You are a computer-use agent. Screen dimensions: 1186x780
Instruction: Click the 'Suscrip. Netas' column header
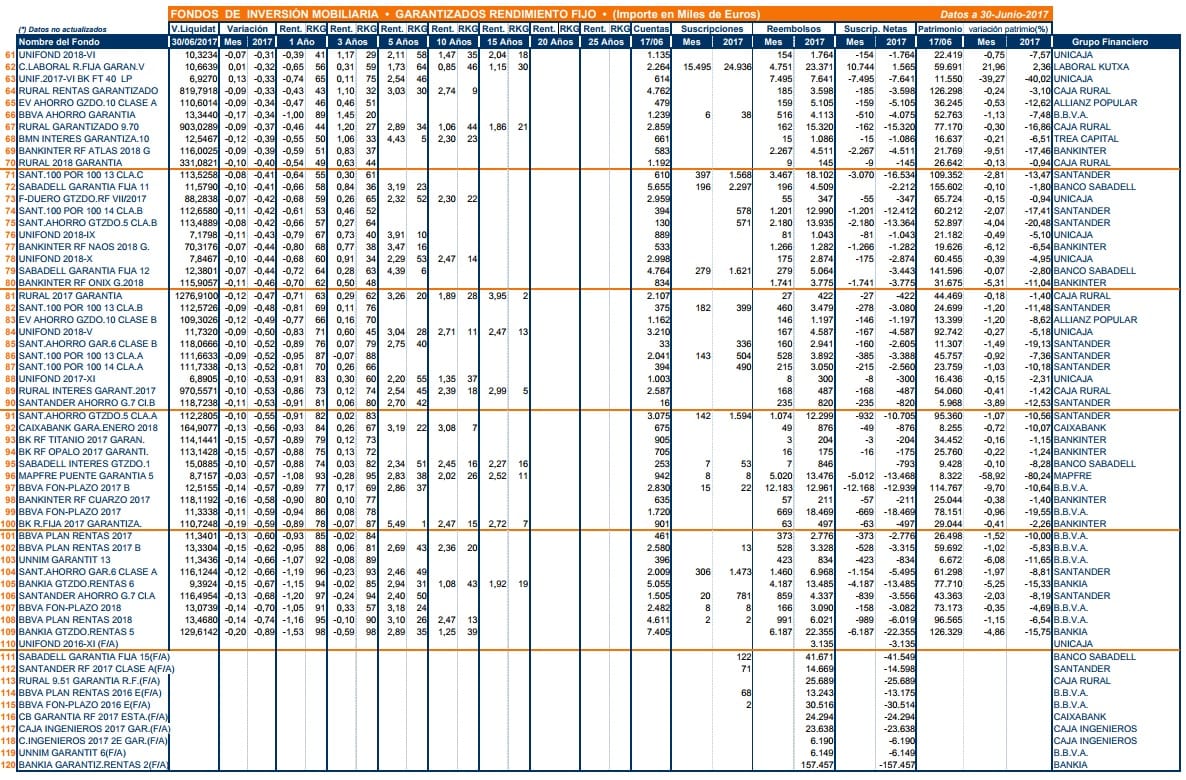(x=874, y=29)
